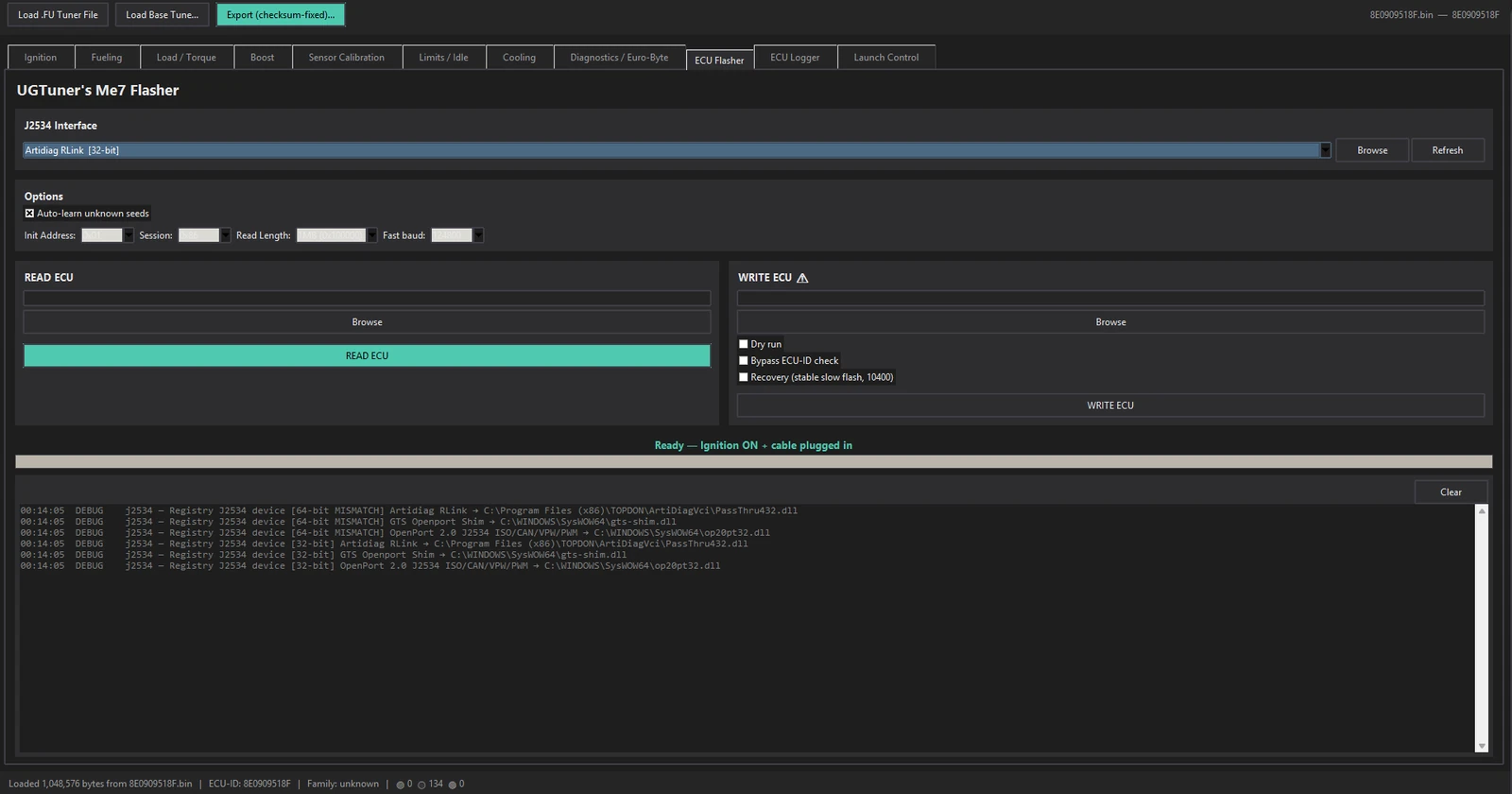This screenshot has width=1512, height=794.
Task: Start the READ ECU operation
Action: 367,355
